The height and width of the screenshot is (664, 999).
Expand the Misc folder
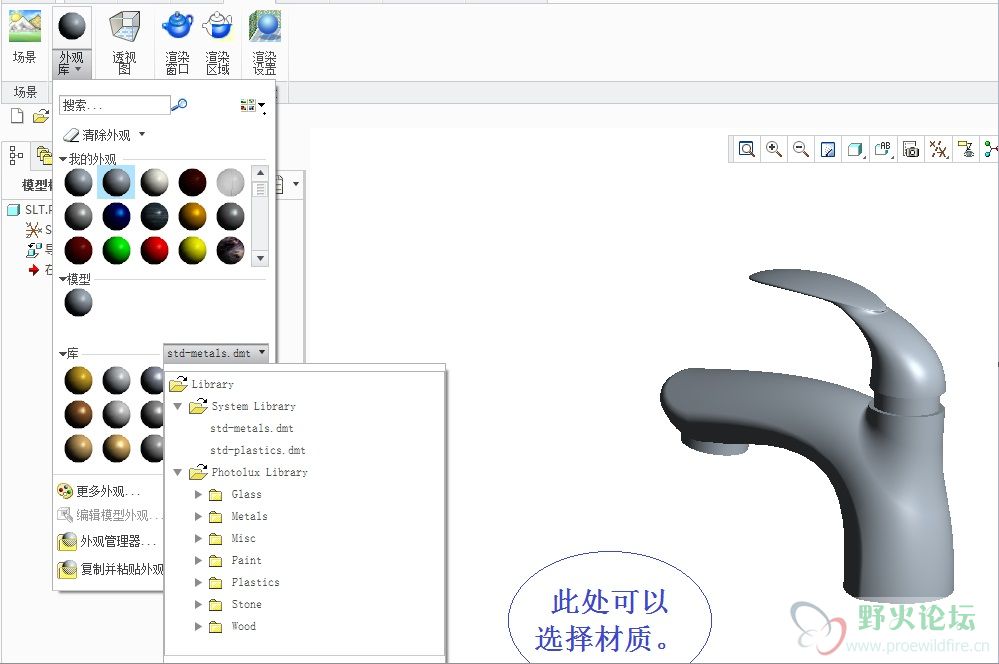coord(198,538)
